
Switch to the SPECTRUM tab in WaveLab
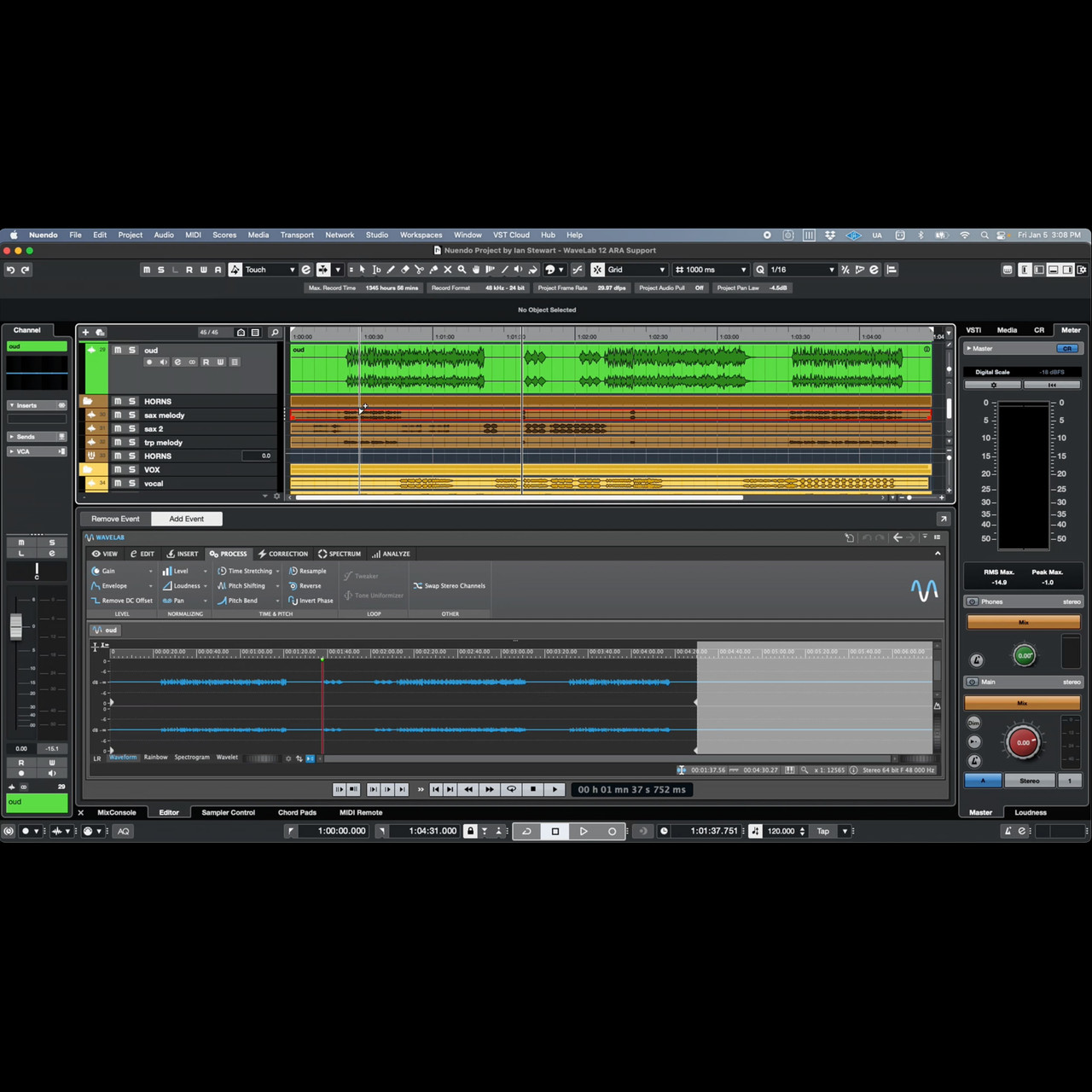[340, 554]
